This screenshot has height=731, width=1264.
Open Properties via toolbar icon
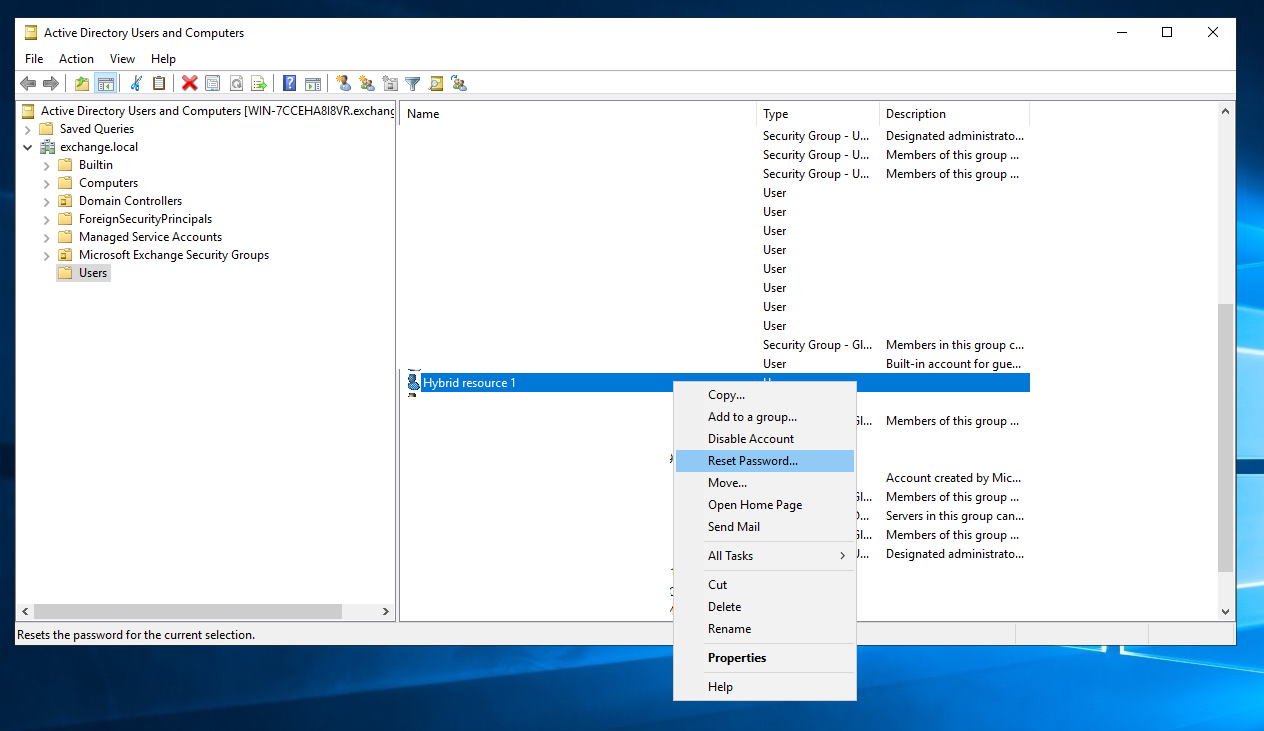coord(212,83)
